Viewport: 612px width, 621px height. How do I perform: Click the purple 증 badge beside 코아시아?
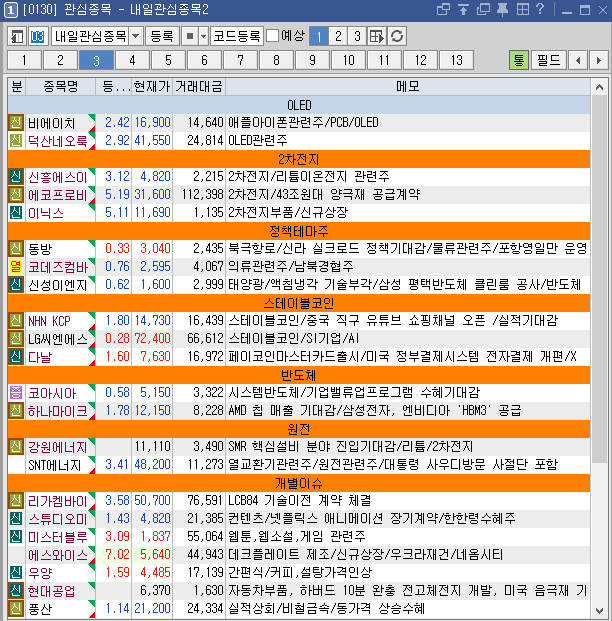pos(16,393)
